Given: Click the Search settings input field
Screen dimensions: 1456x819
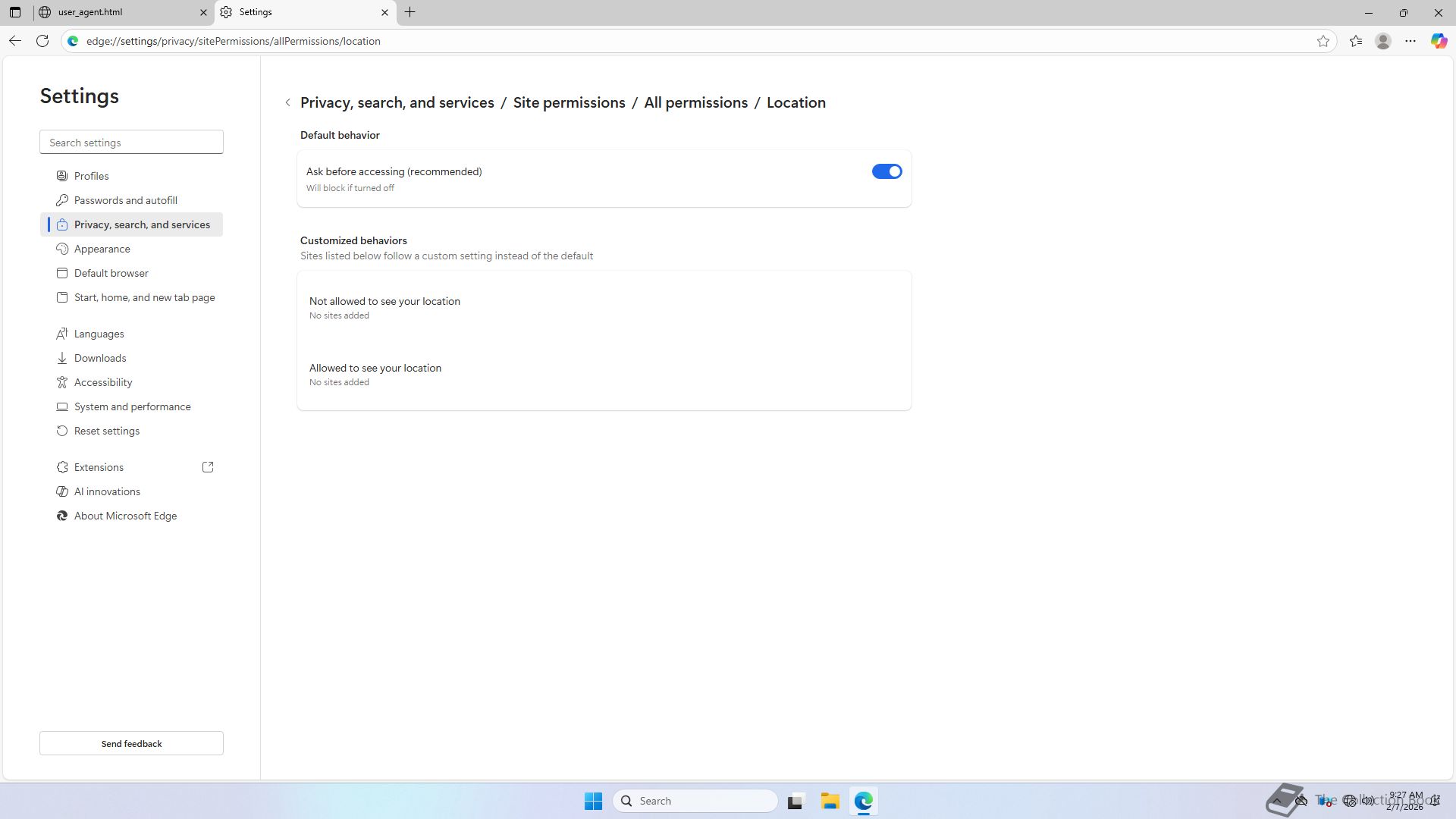Looking at the screenshot, I should pyautogui.click(x=131, y=143).
